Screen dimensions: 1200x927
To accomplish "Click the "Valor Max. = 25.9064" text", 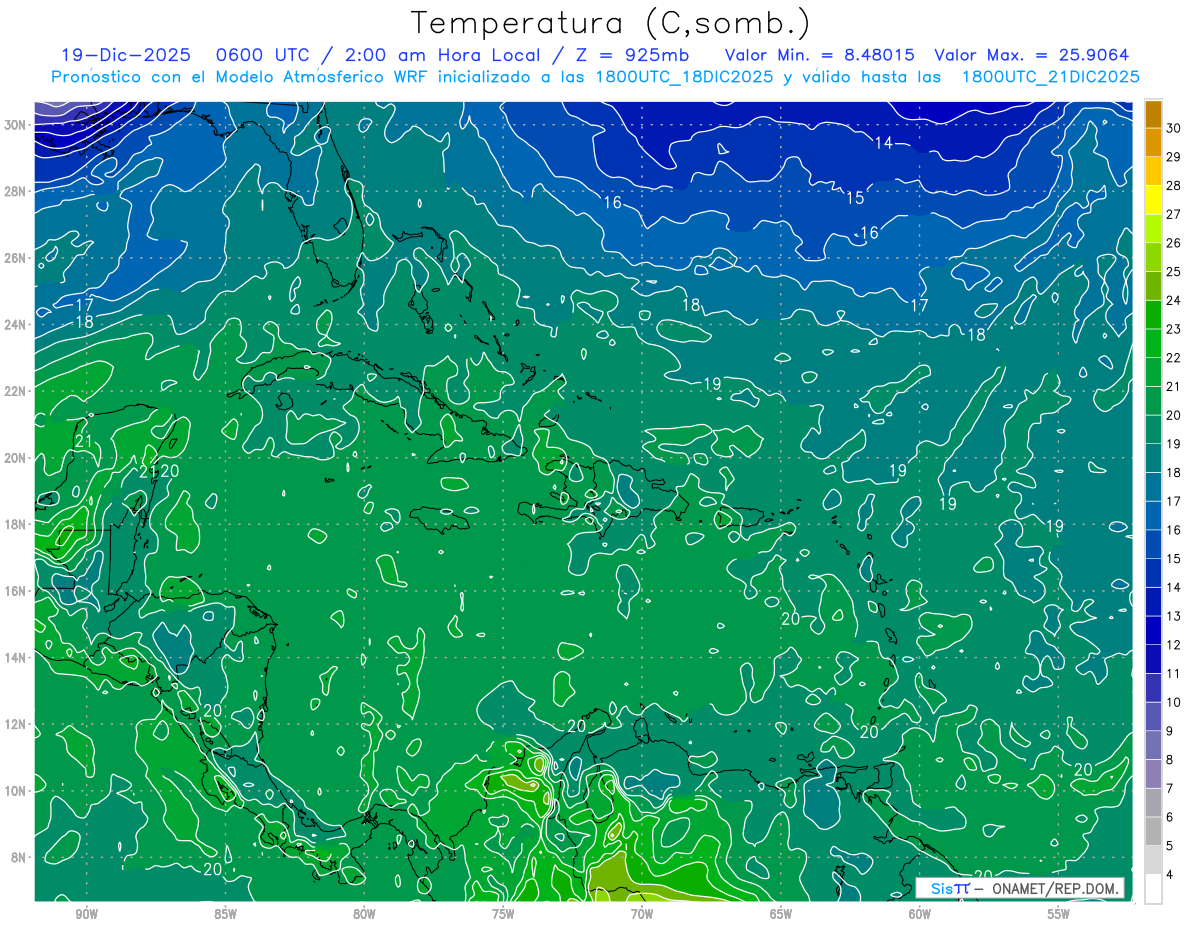I will tap(1031, 55).
